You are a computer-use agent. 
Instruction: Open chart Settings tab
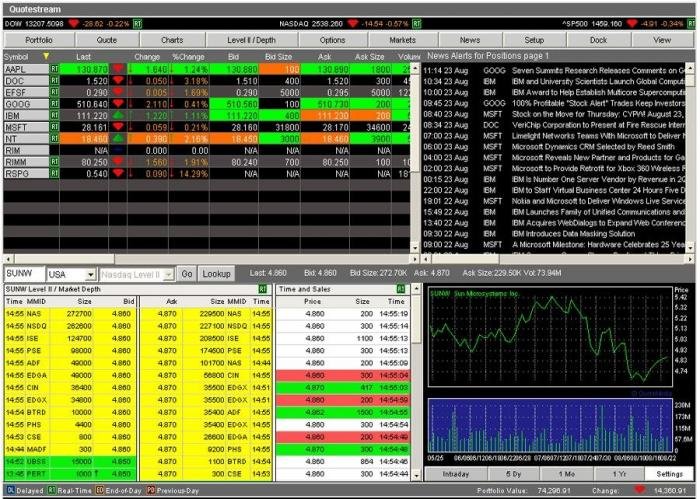pos(669,474)
